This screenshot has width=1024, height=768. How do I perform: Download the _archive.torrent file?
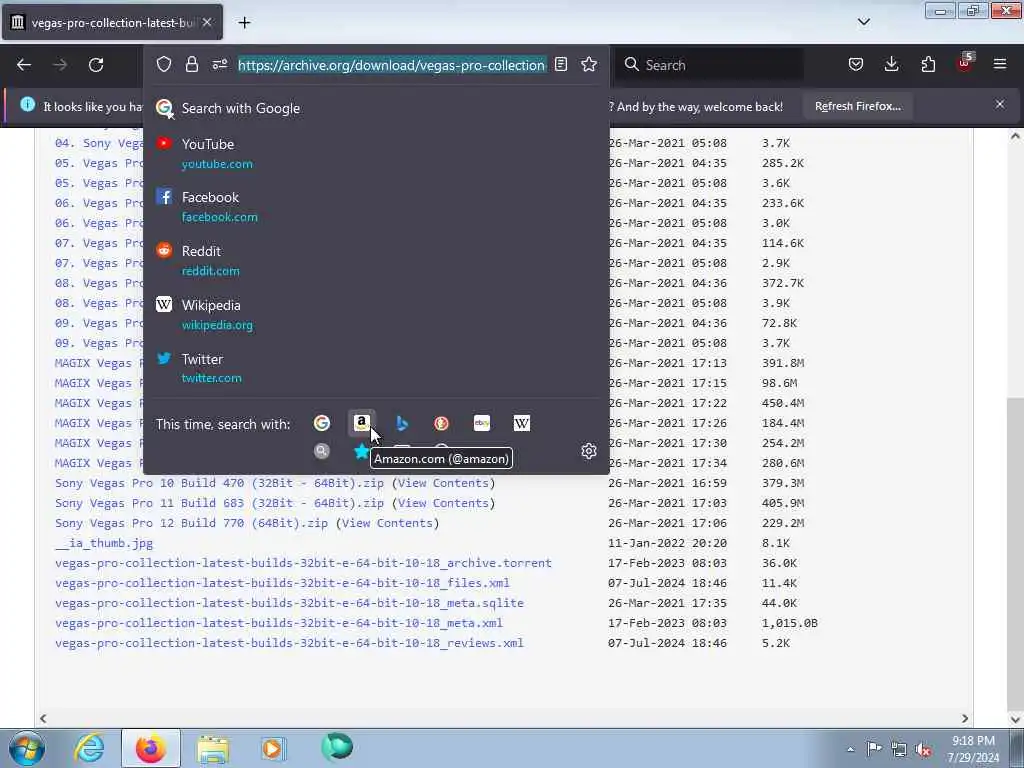tap(303, 563)
